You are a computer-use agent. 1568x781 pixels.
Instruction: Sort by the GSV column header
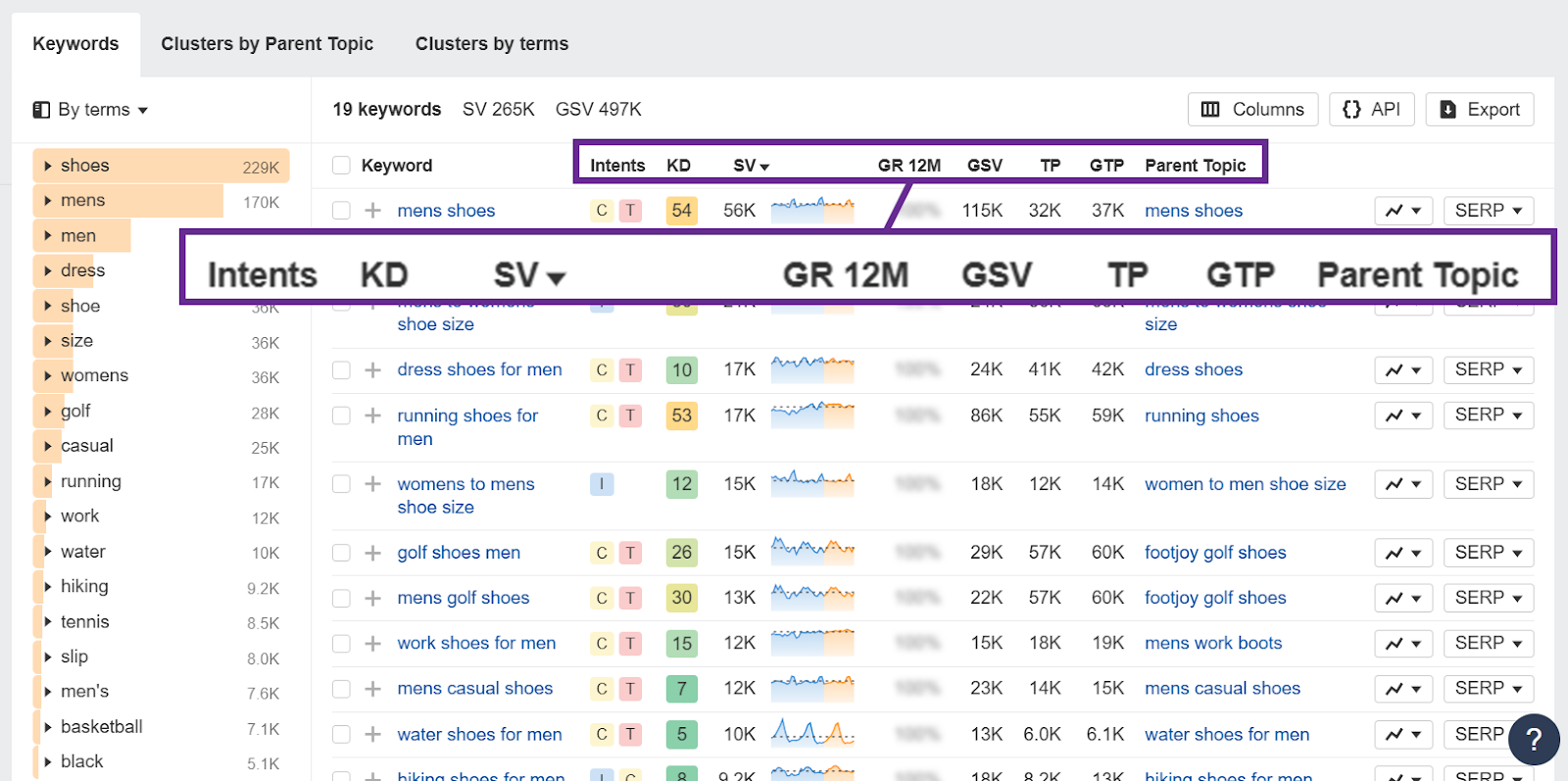pyautogui.click(x=985, y=166)
